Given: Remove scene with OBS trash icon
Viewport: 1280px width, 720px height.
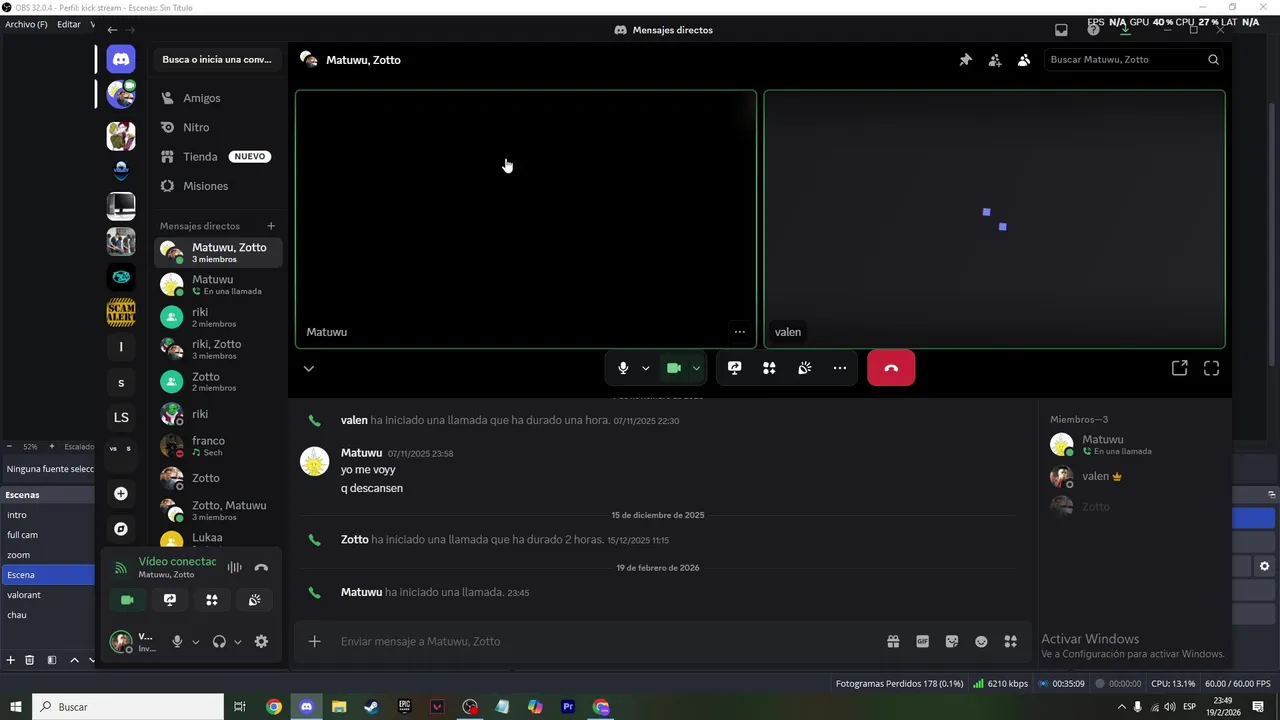Looking at the screenshot, I should click(x=30, y=660).
